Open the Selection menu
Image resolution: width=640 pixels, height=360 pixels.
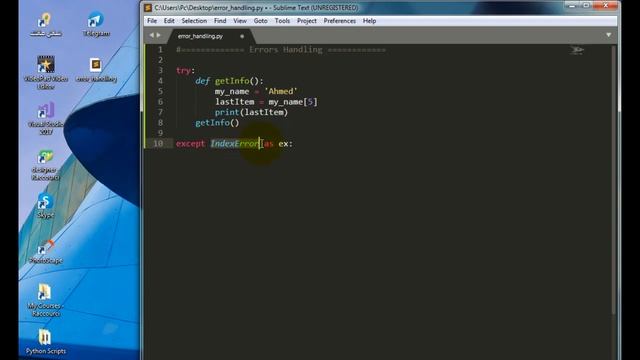point(194,21)
